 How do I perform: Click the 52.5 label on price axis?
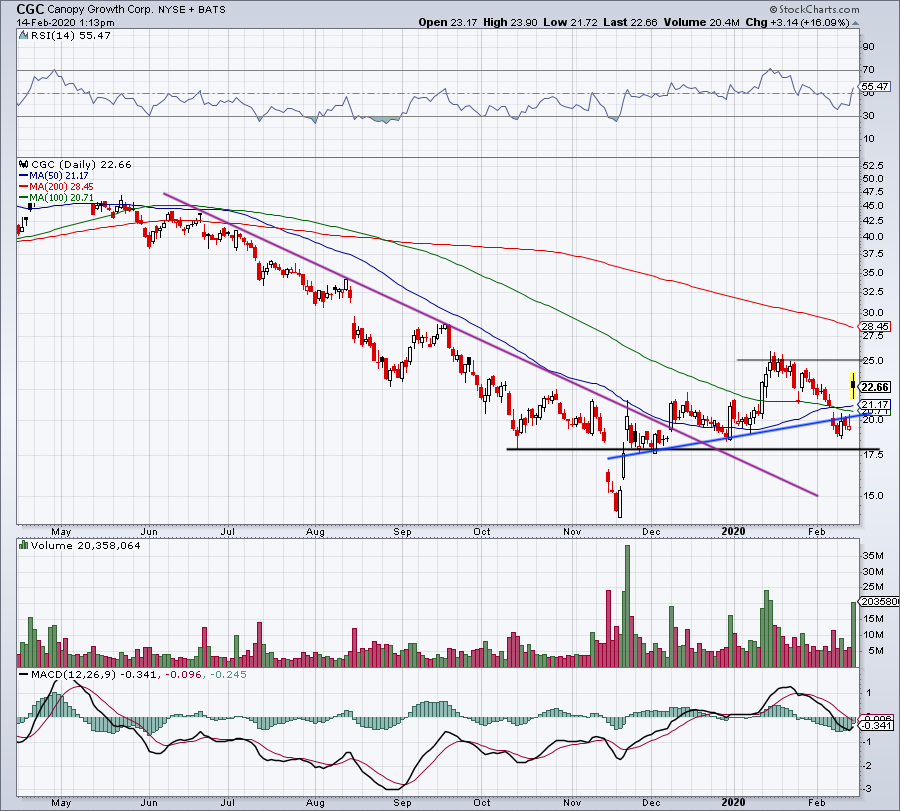[x=872, y=165]
